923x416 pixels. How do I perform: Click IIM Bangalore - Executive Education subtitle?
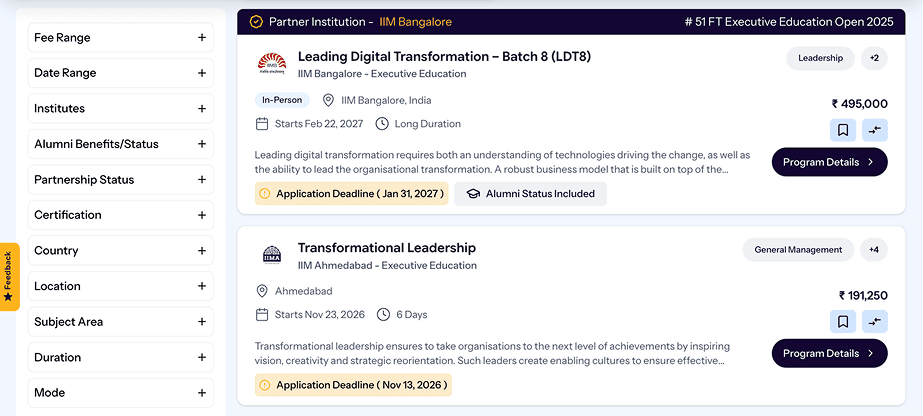tap(382, 74)
